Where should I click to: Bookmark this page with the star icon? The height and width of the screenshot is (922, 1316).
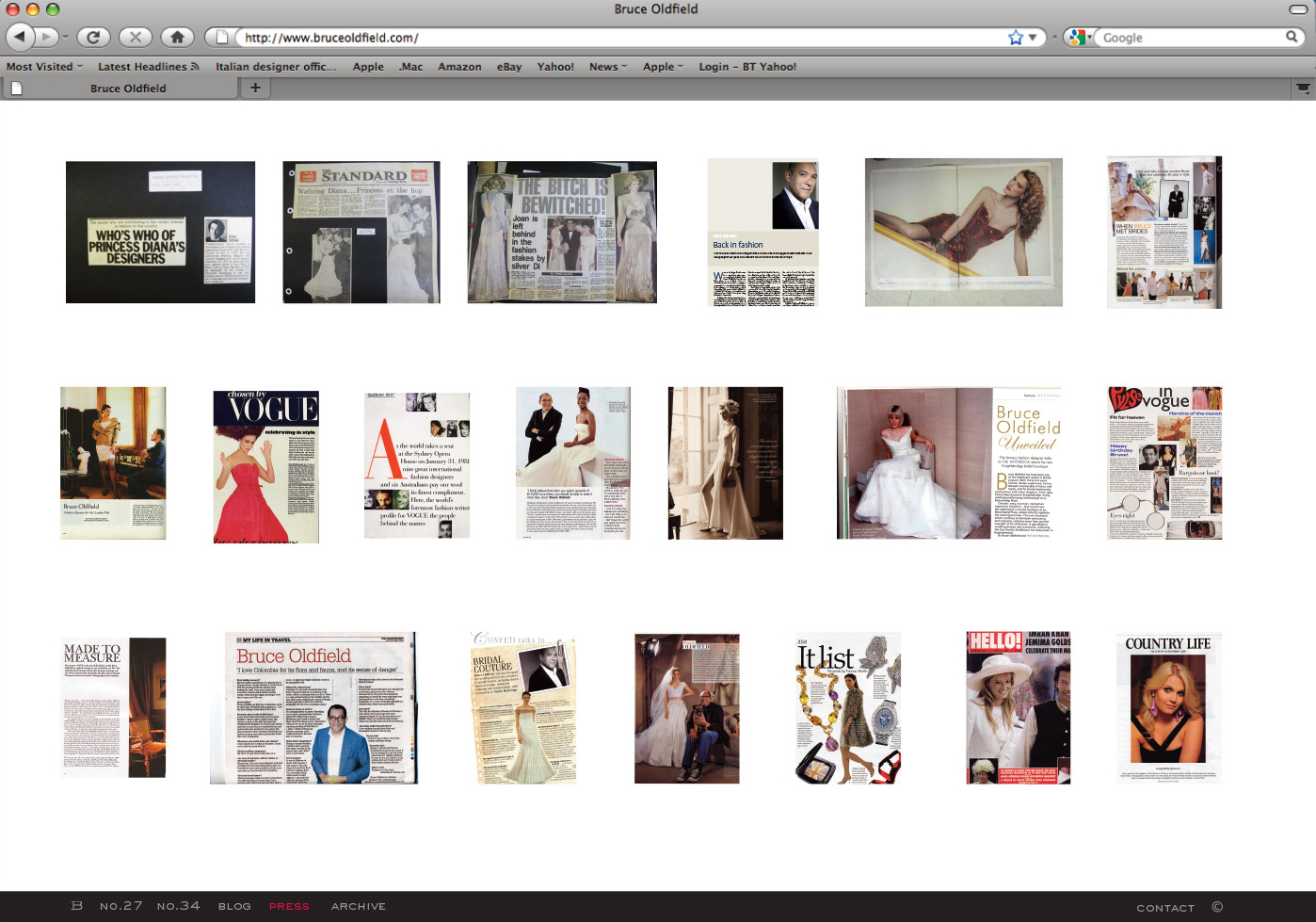(x=1015, y=38)
